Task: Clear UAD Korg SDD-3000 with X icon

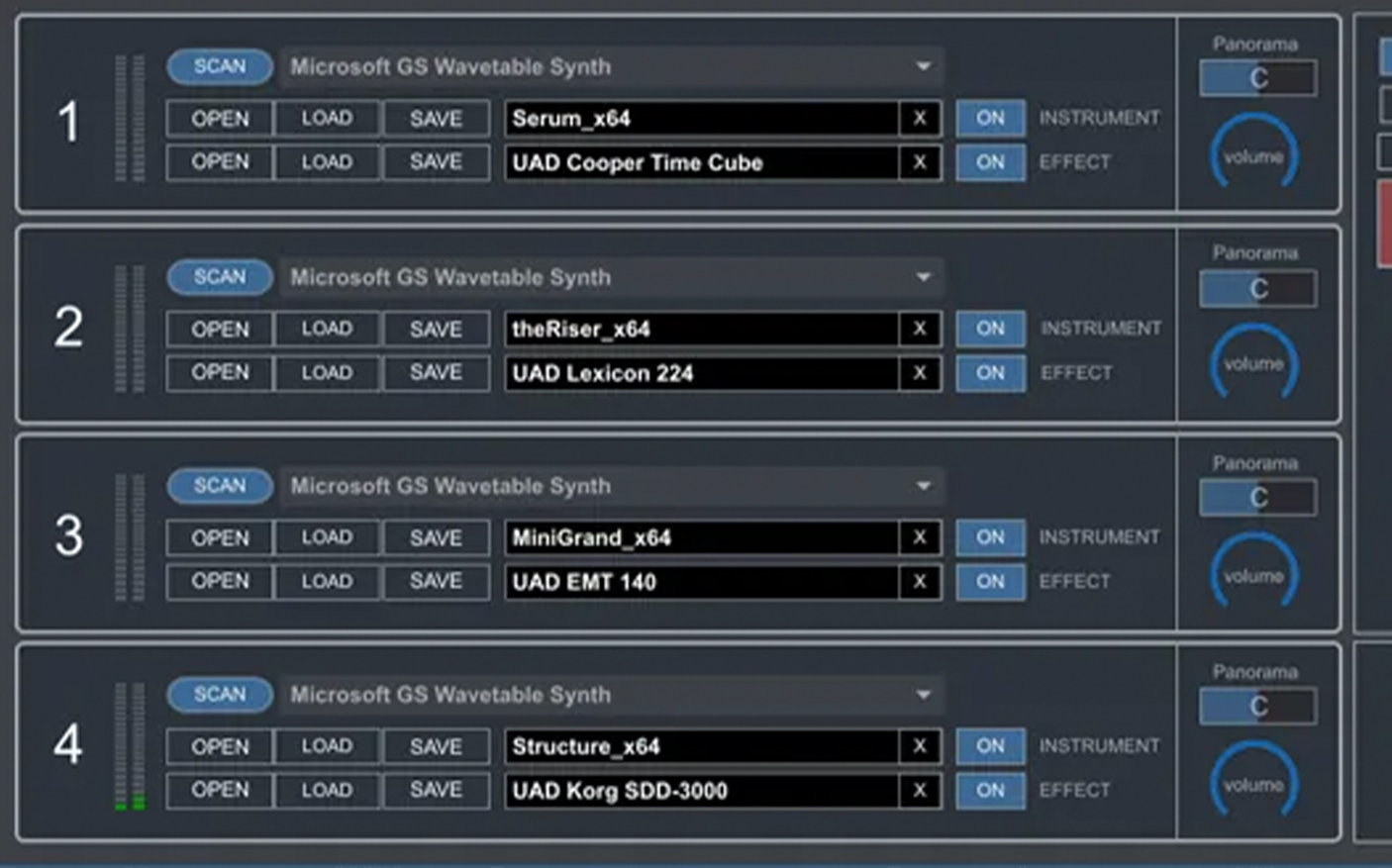Action: [920, 791]
